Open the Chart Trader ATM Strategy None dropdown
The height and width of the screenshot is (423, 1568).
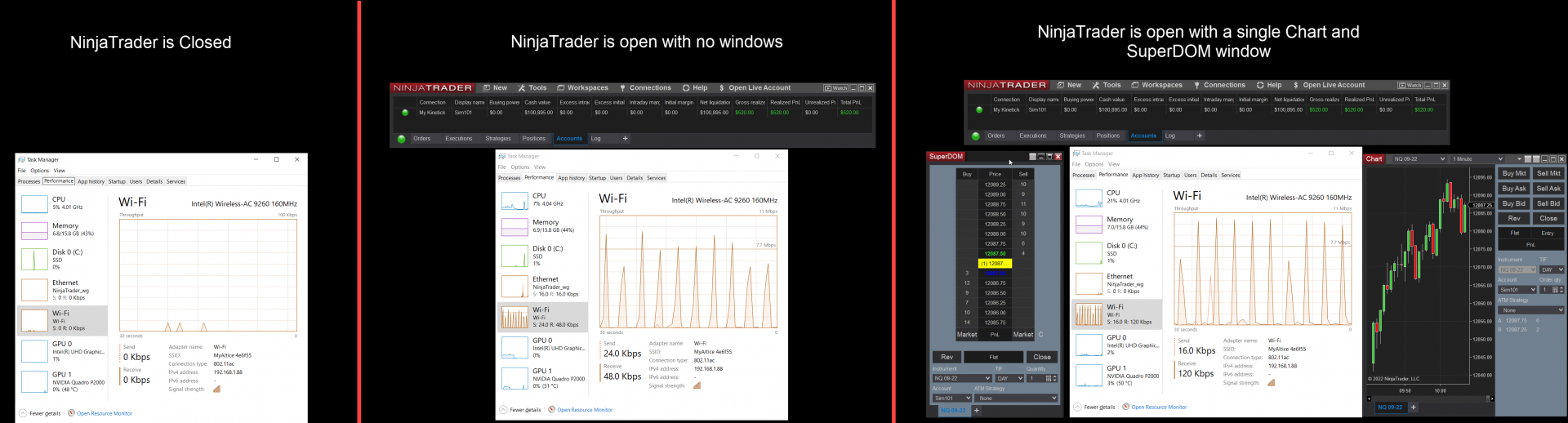click(x=1531, y=310)
